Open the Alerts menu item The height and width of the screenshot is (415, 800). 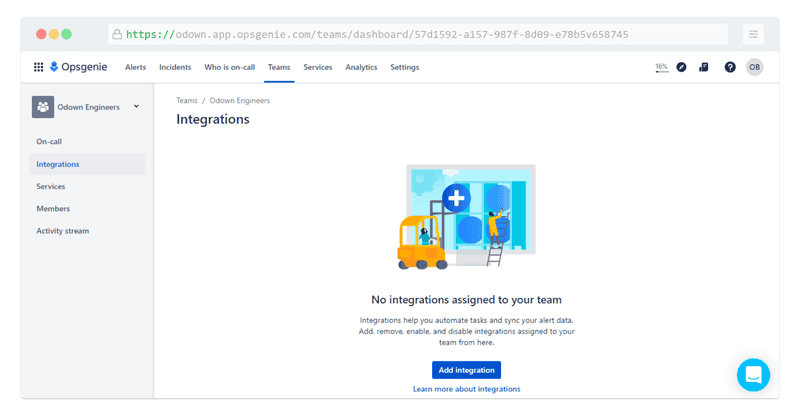[135, 67]
